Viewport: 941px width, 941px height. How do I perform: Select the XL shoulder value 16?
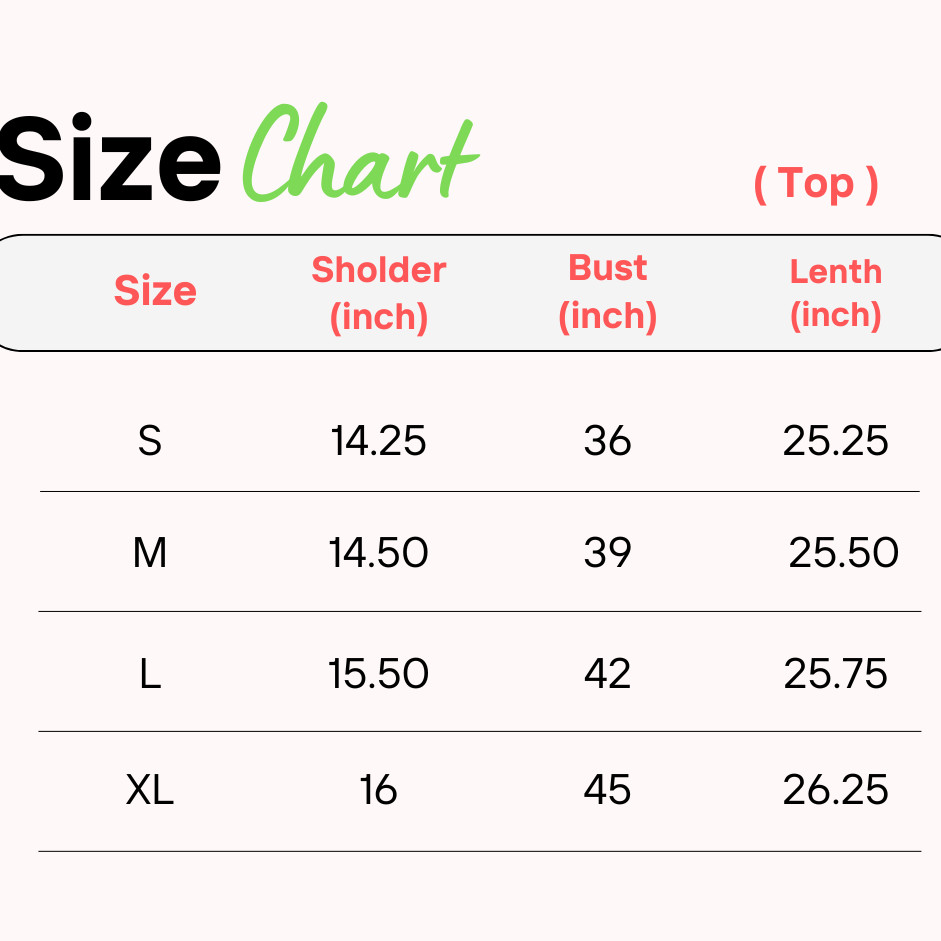tap(379, 790)
